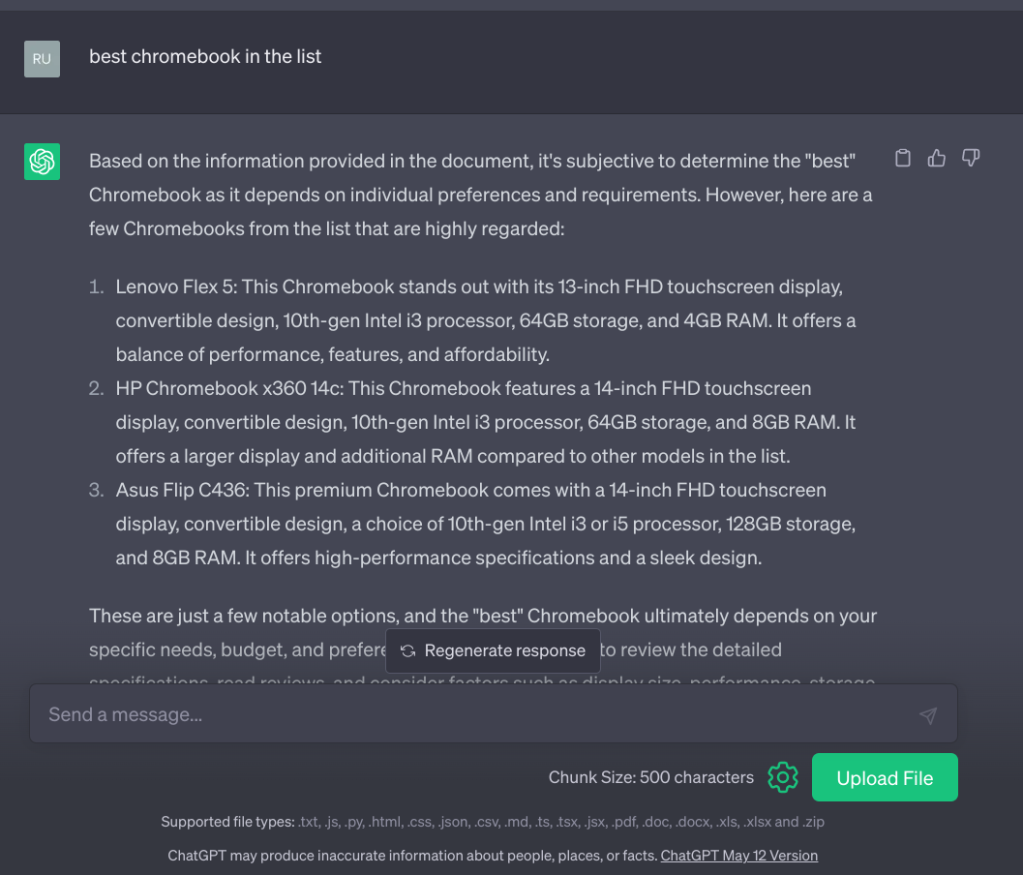Give the response a thumbs down

(970, 158)
